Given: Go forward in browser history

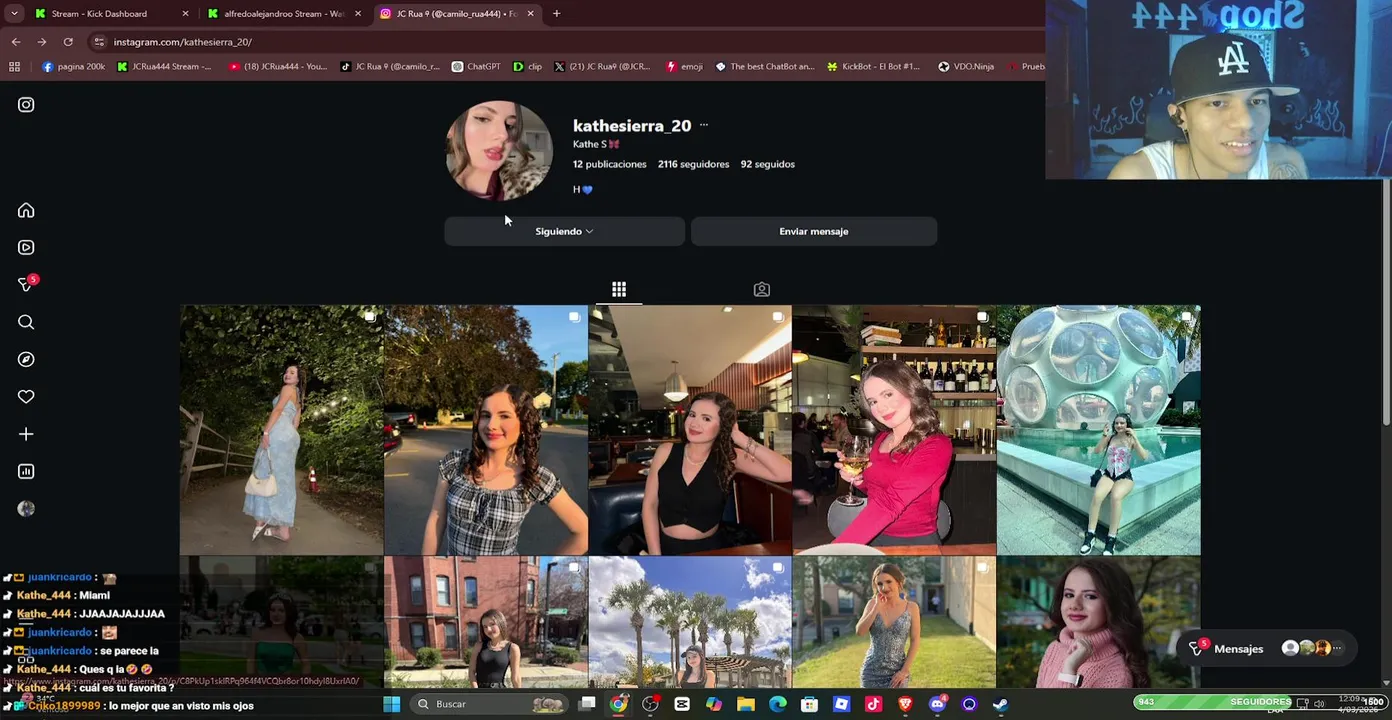Looking at the screenshot, I should point(42,42).
